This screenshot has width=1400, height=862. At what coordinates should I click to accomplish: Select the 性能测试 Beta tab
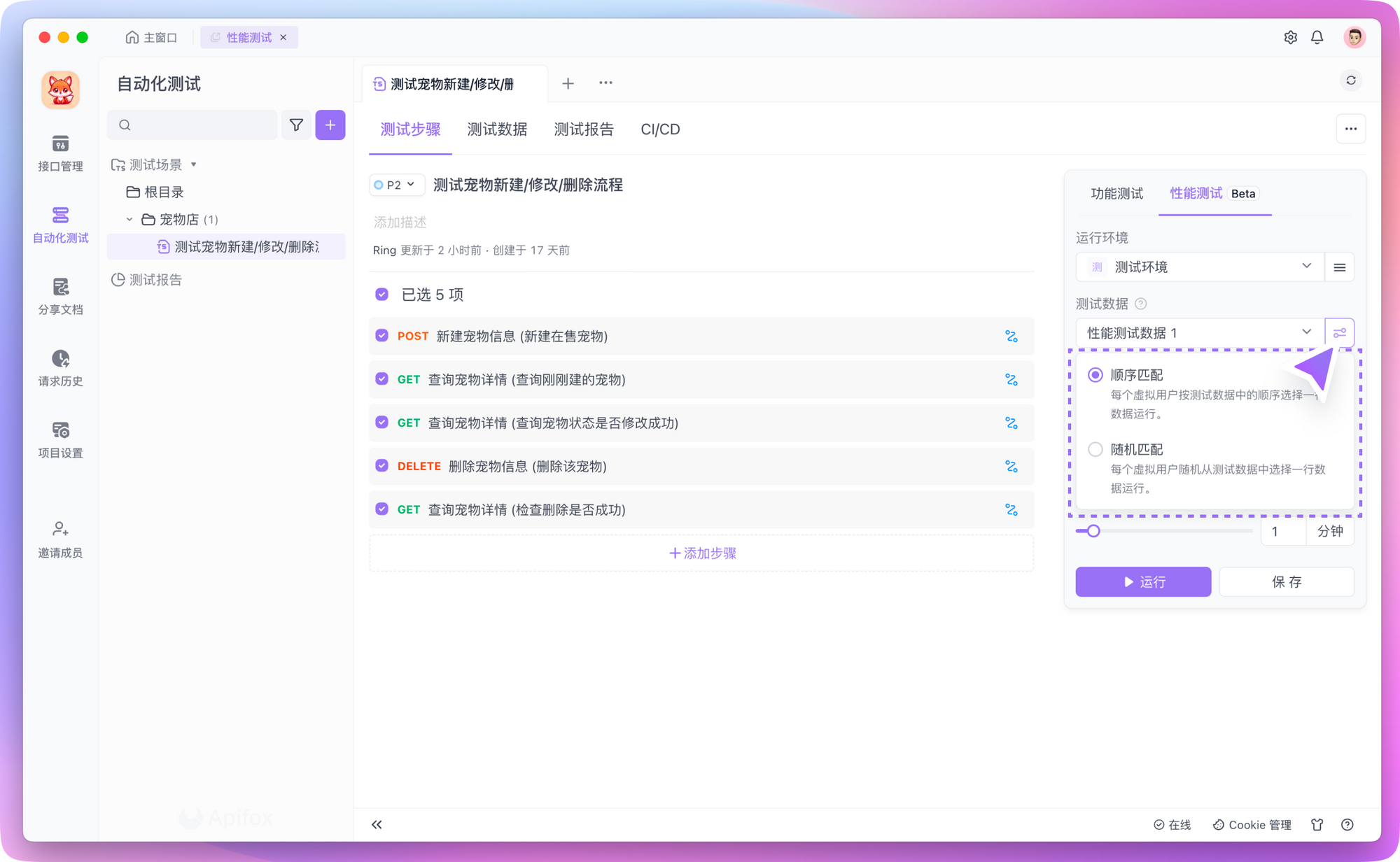[x=1214, y=194]
